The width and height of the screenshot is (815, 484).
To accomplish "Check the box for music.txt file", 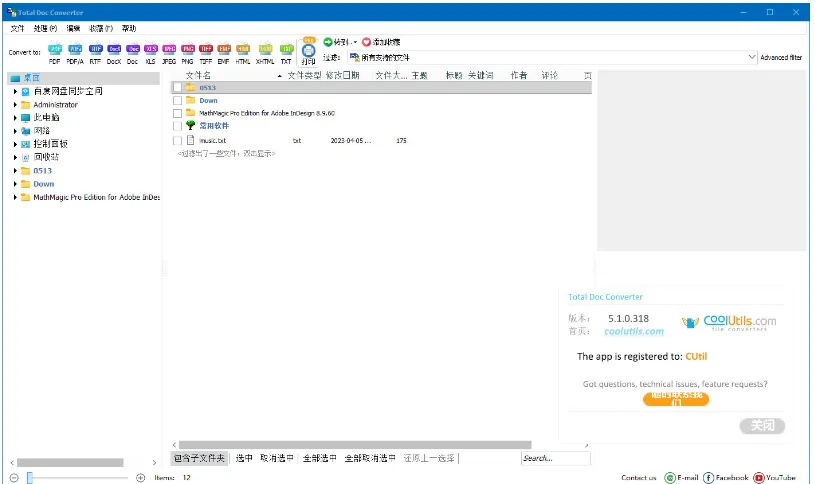I will click(x=177, y=140).
